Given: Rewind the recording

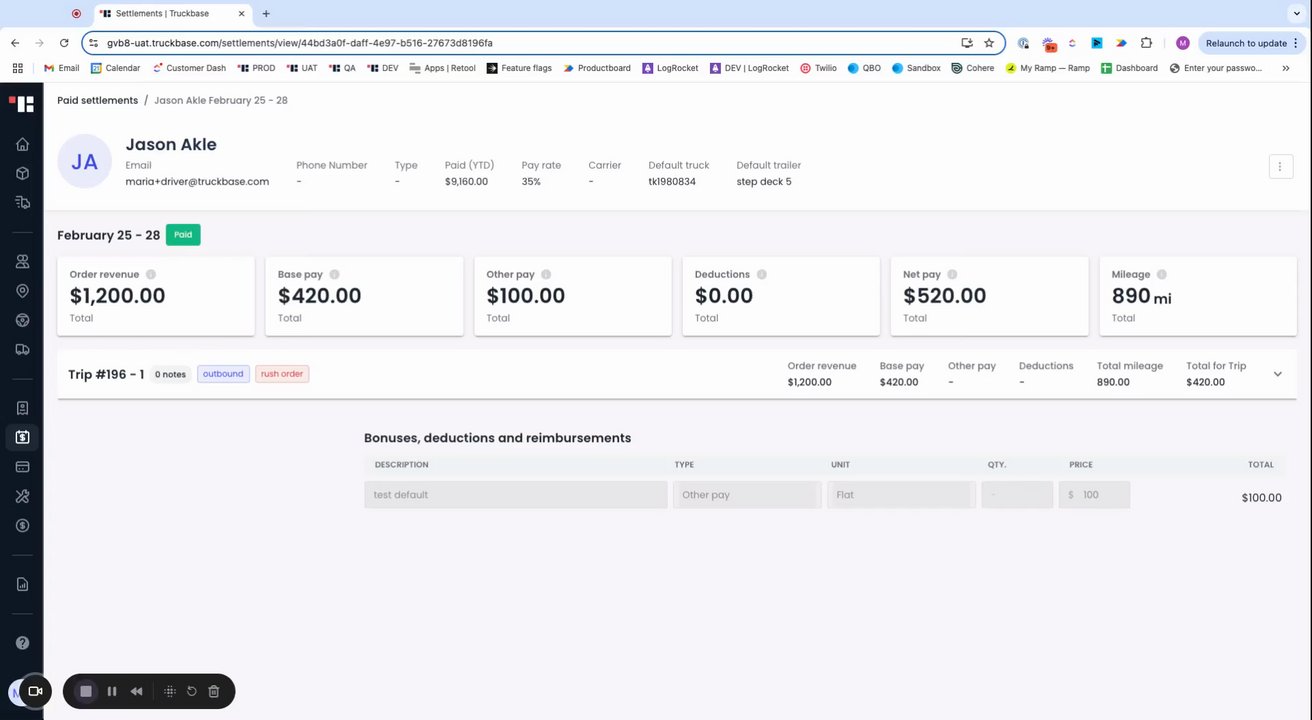Looking at the screenshot, I should click(137, 691).
